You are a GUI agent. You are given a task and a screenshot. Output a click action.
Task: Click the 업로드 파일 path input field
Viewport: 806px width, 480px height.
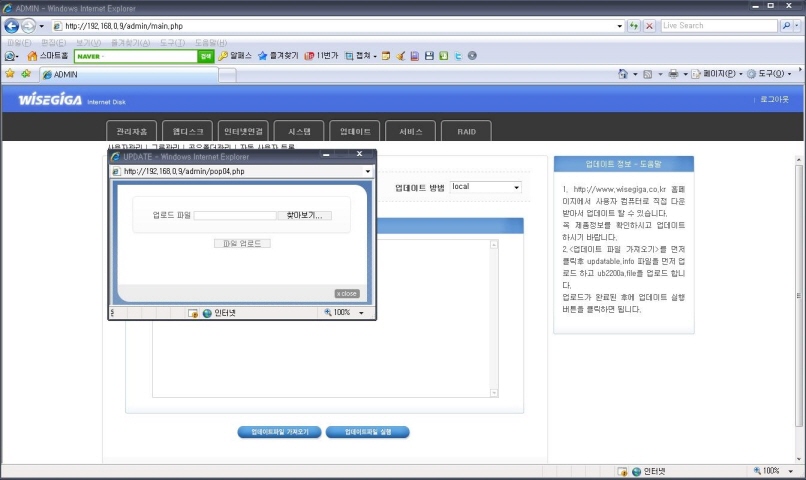[x=235, y=215]
